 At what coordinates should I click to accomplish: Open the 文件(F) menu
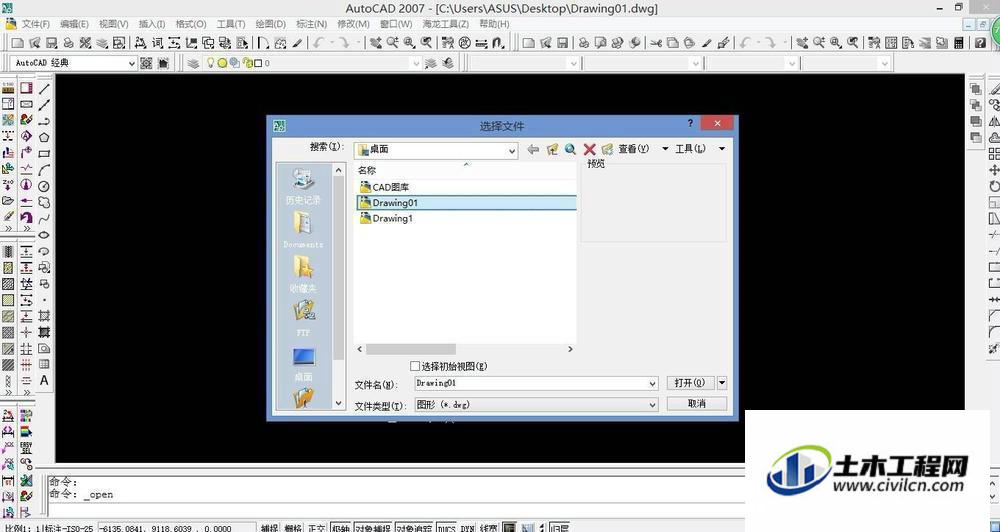[36, 24]
